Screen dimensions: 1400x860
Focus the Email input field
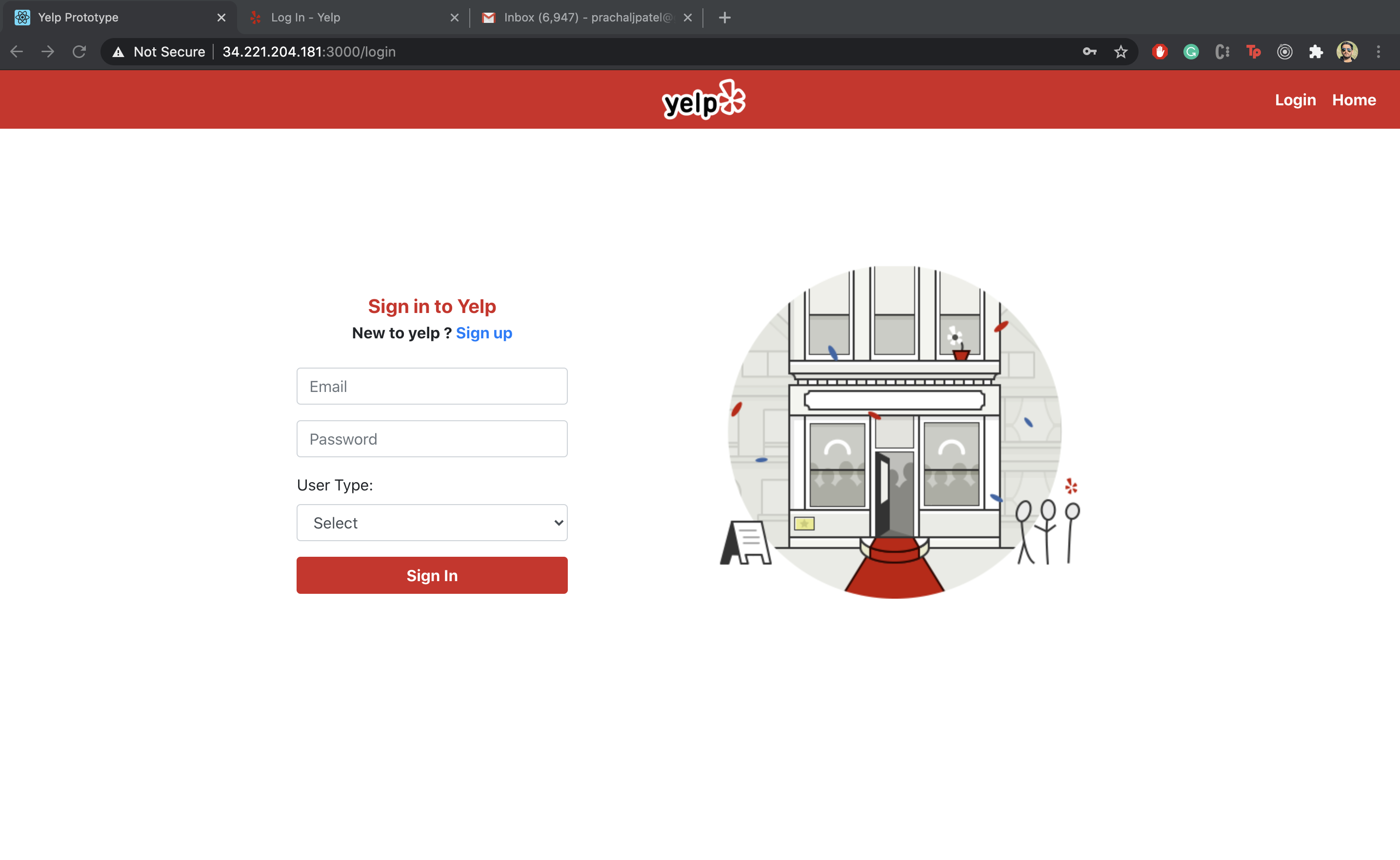[432, 386]
